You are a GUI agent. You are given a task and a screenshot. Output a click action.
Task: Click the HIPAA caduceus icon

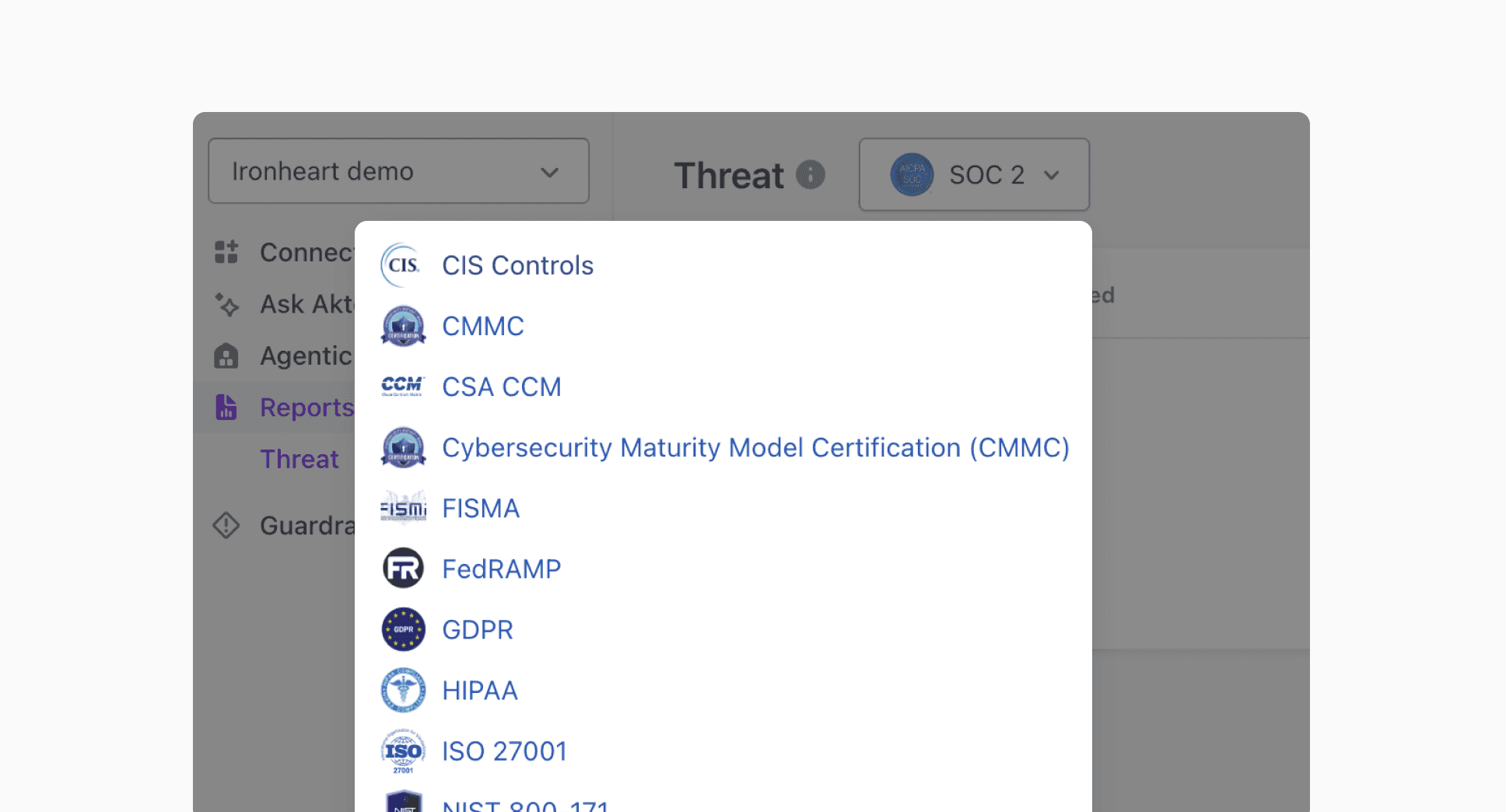(x=403, y=690)
